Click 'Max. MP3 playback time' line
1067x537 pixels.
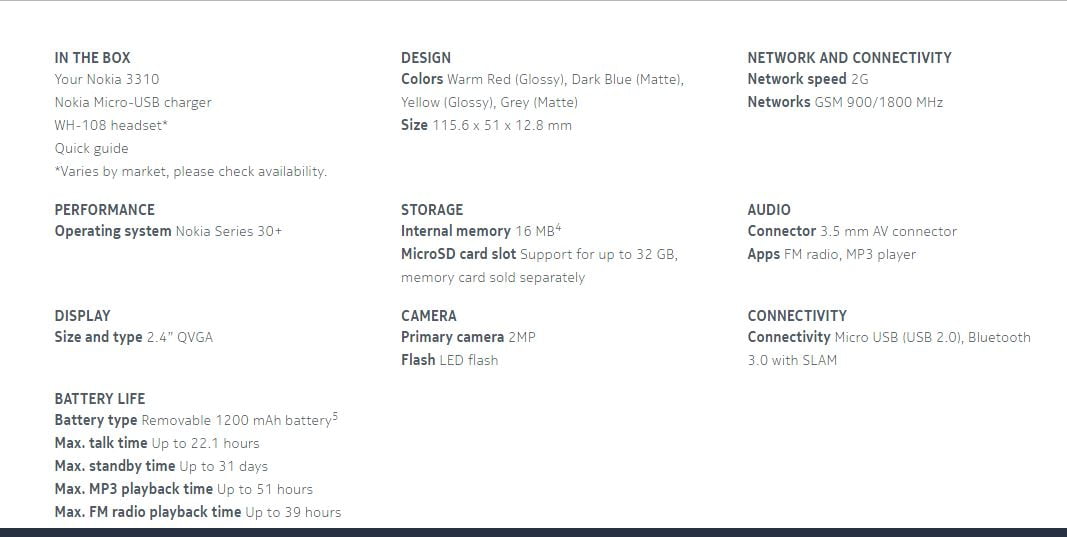184,489
